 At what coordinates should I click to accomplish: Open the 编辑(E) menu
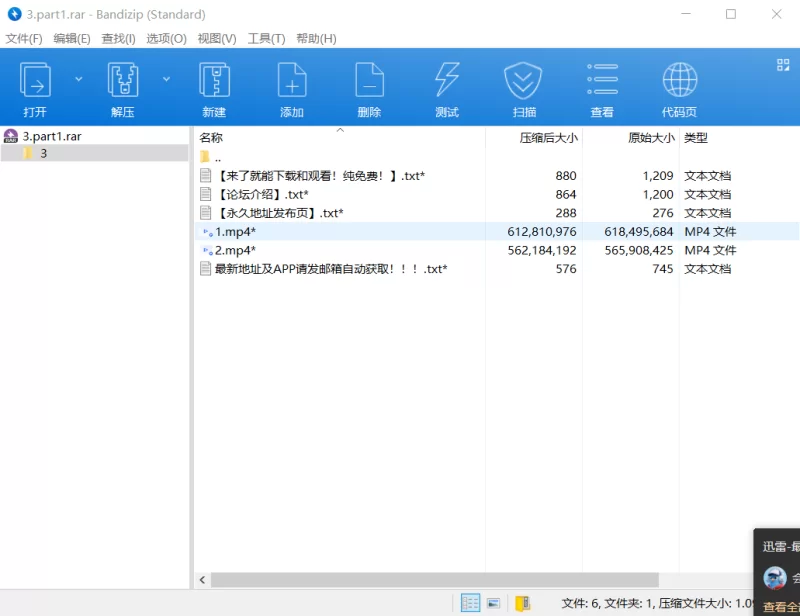72,39
